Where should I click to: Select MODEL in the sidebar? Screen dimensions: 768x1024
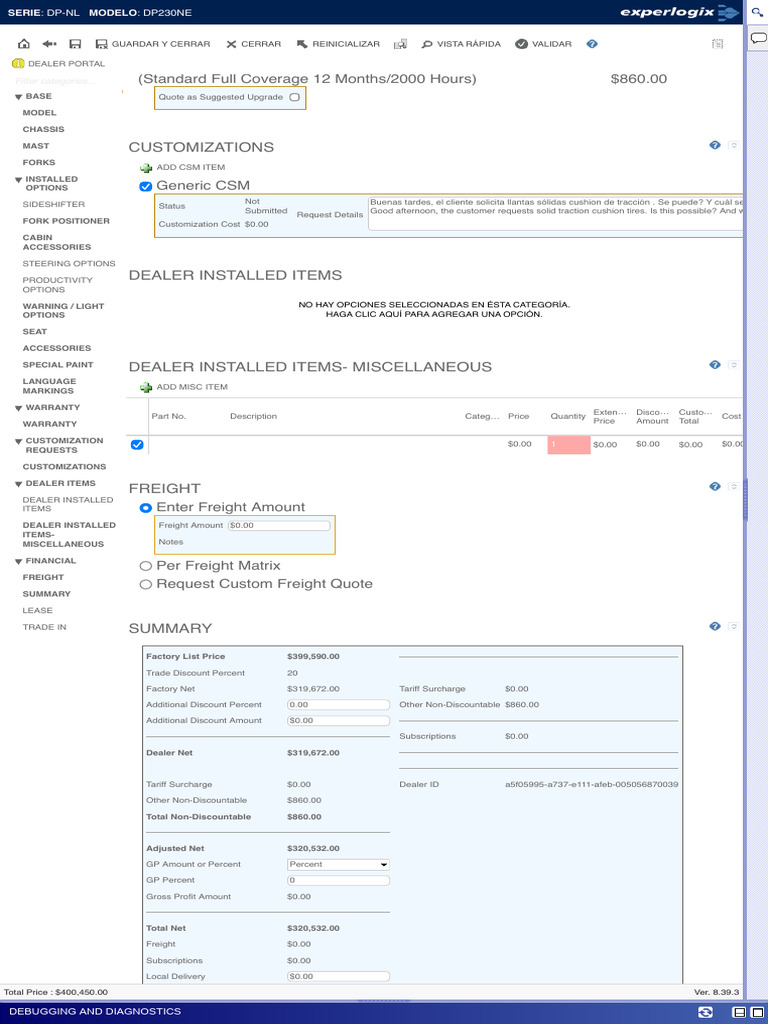point(39,112)
